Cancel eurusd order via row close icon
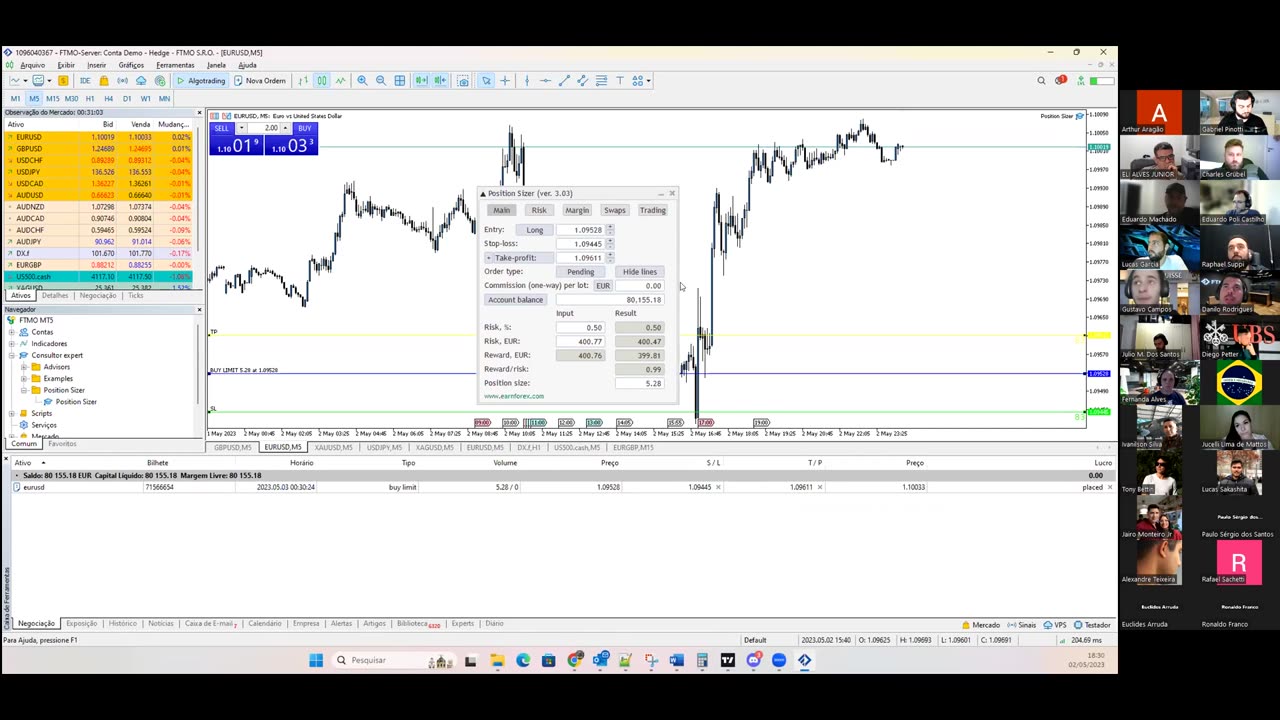This screenshot has width=1280, height=720. coord(1111,488)
